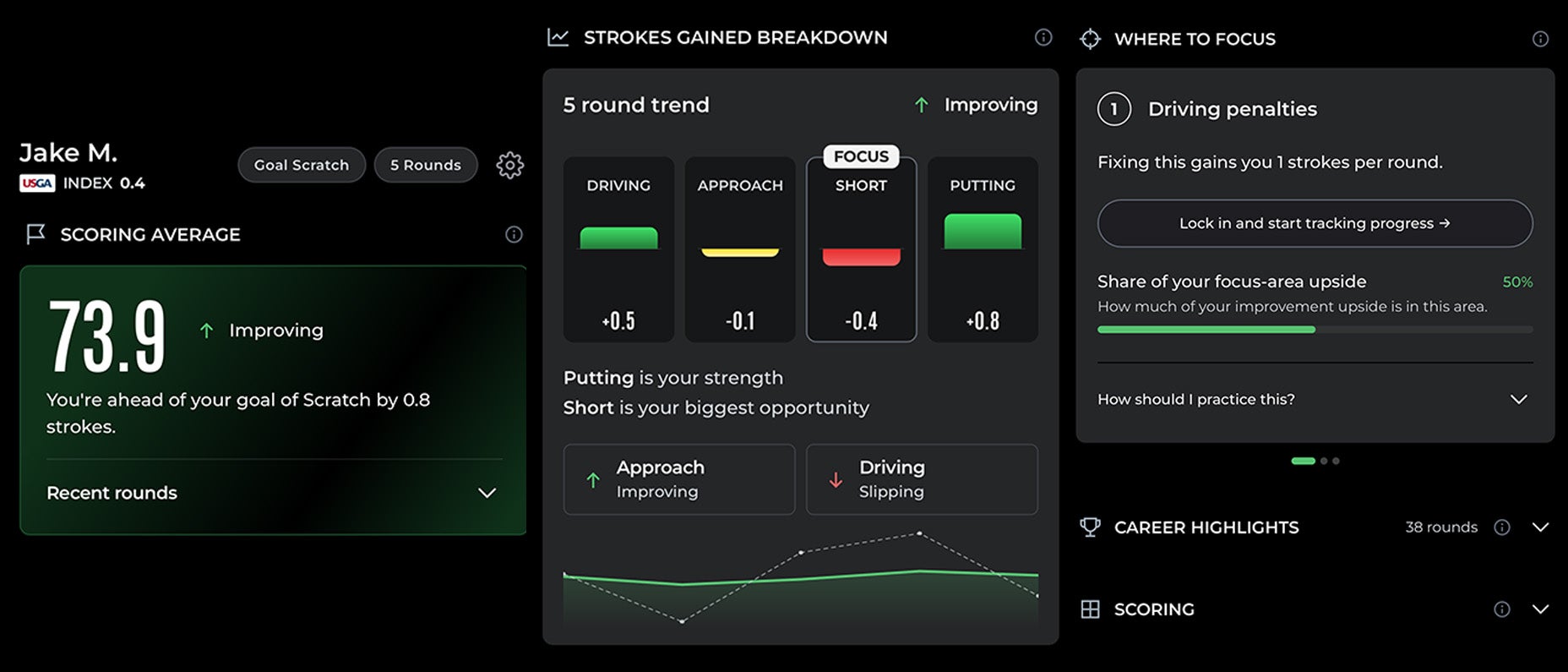This screenshot has height=672, width=1568.
Task: Click the red Driving slipping arrow
Action: [x=836, y=480]
